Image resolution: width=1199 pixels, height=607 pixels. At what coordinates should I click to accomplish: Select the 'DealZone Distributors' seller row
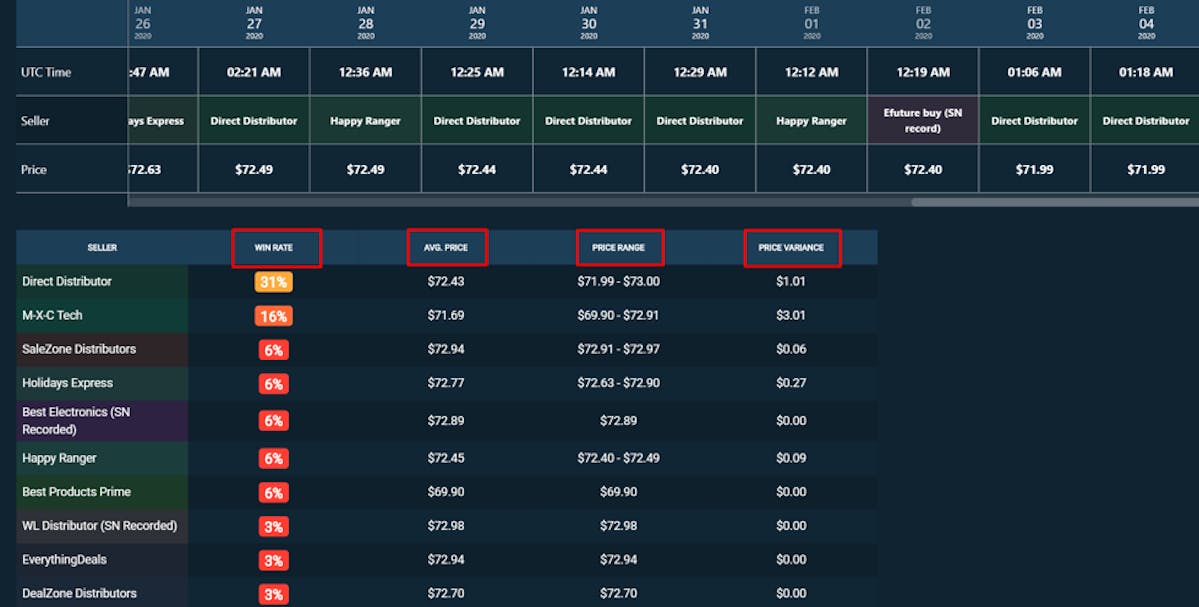tap(447, 593)
